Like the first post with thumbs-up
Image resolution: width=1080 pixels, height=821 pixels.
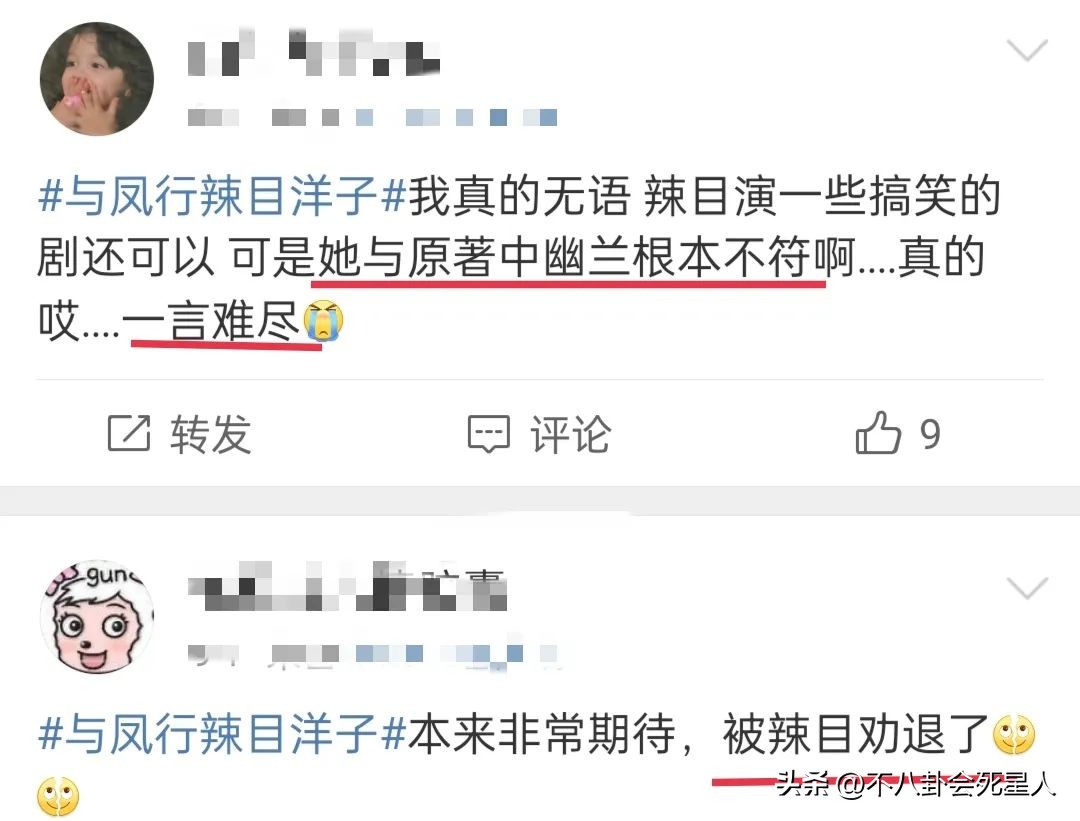pyautogui.click(x=878, y=432)
